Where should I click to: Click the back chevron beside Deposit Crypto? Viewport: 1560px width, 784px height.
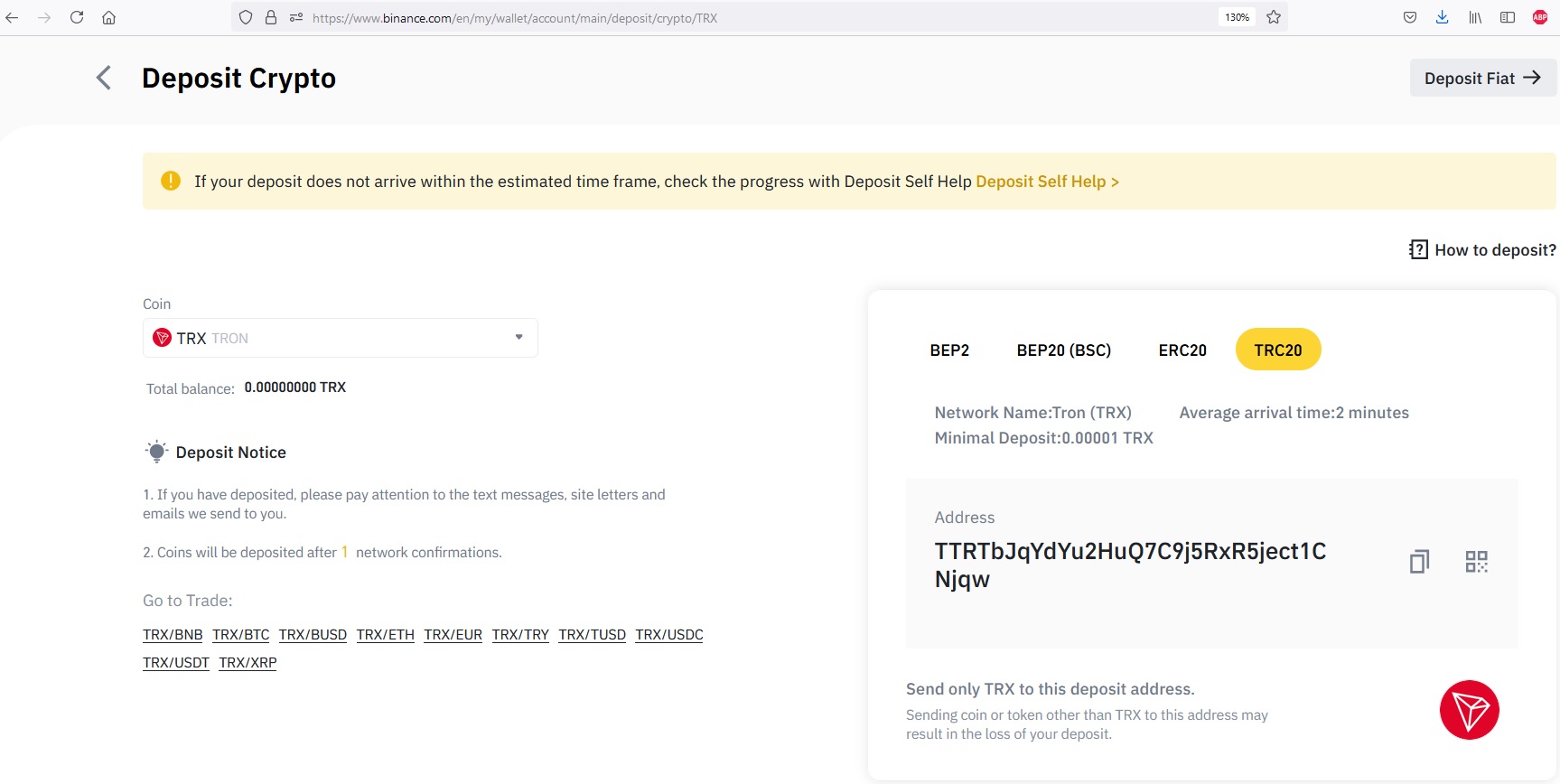click(104, 78)
